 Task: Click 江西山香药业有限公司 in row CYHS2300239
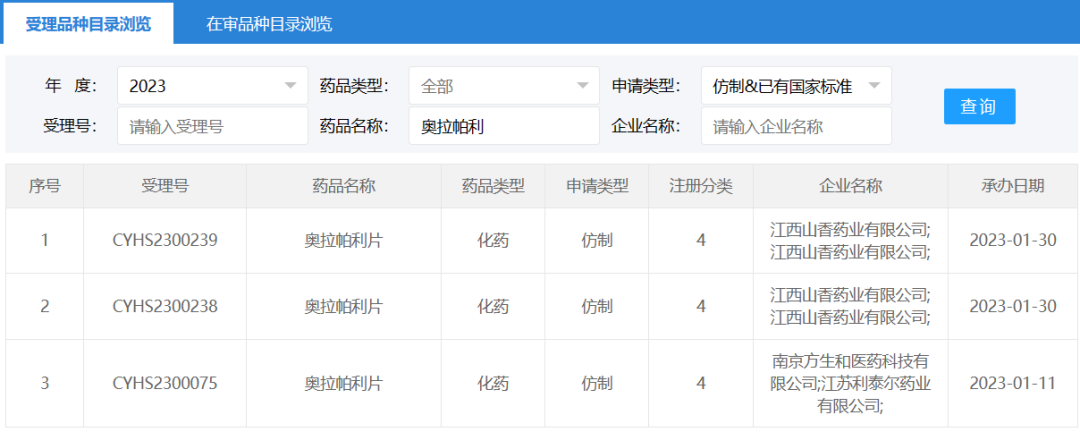(850, 240)
